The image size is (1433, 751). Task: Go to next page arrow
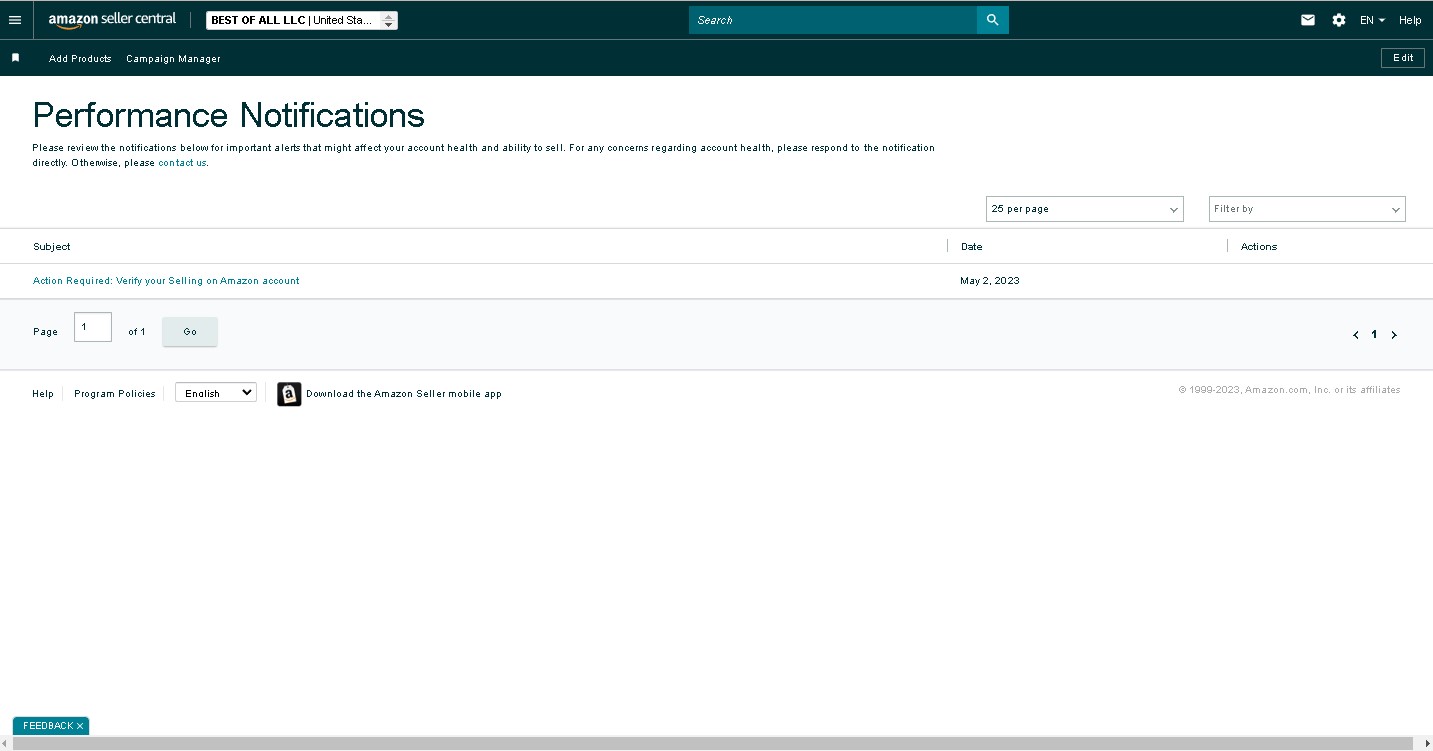[1394, 335]
